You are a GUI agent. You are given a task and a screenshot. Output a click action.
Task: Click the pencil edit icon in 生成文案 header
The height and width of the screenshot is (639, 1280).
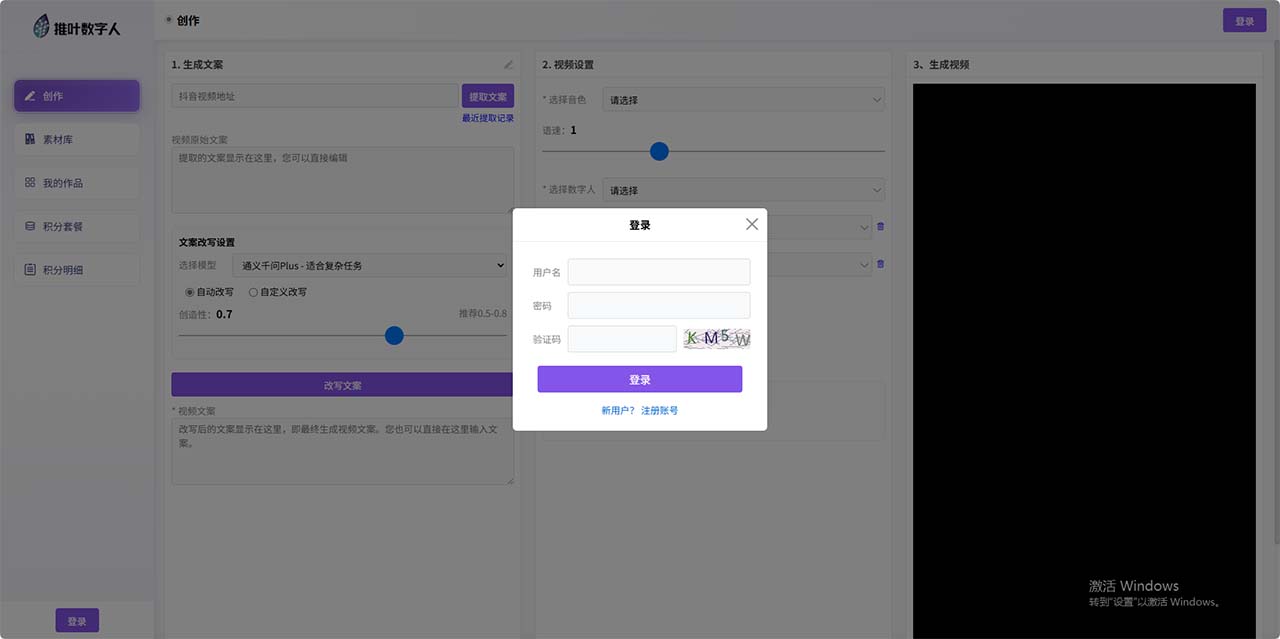tap(508, 65)
